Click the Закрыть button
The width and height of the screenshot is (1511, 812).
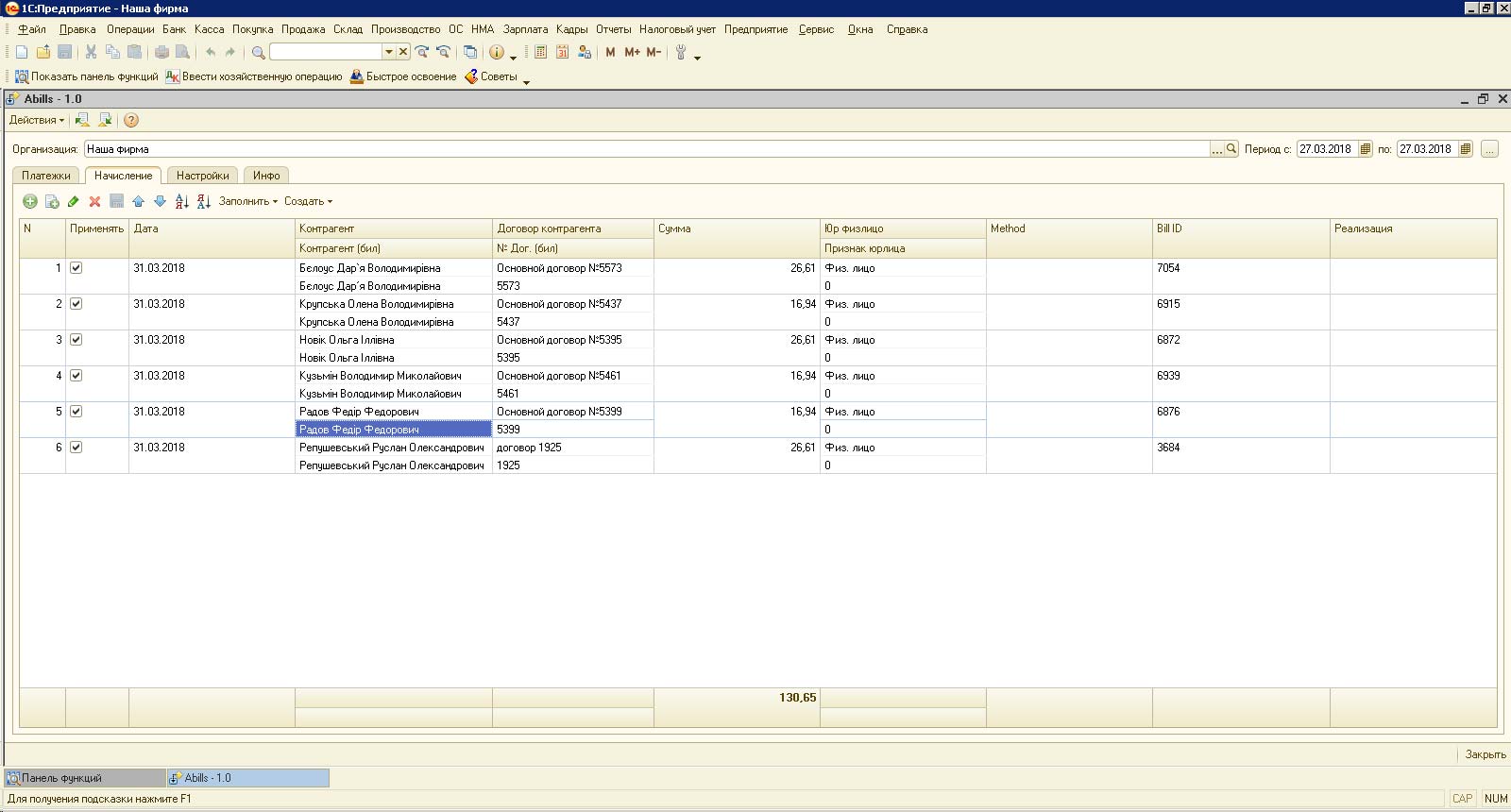click(x=1486, y=754)
